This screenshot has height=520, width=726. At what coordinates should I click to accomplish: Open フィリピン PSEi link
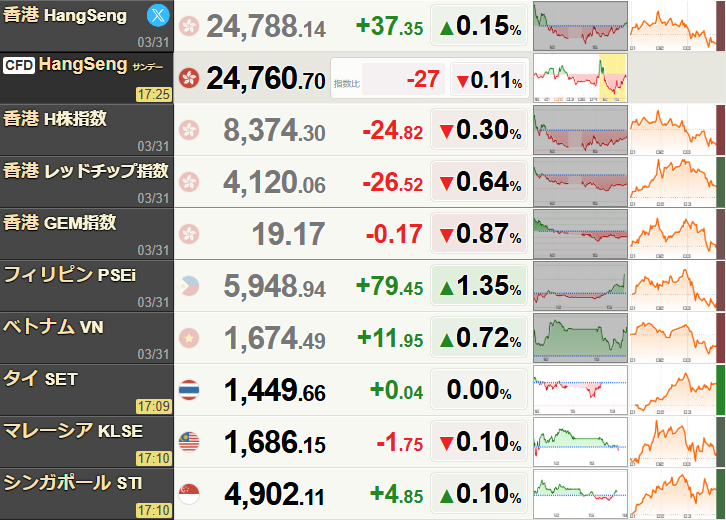pos(70,275)
